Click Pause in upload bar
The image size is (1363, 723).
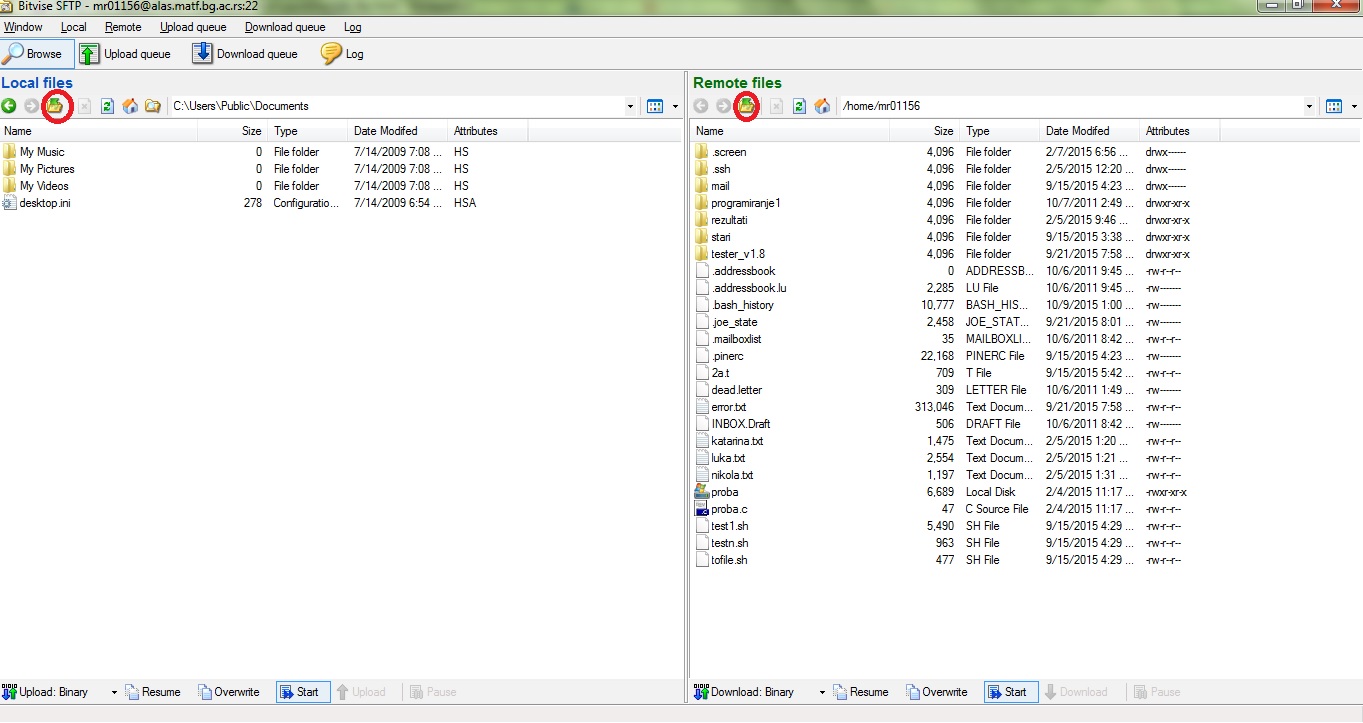432,692
